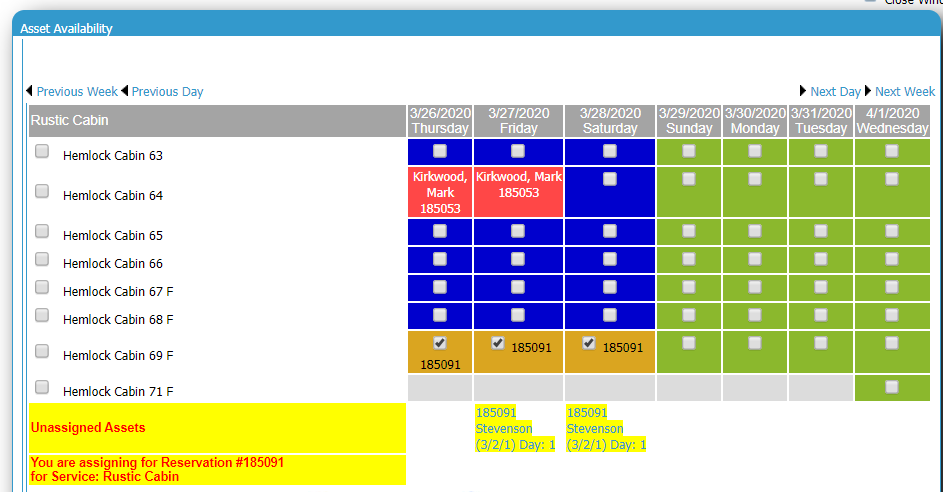Open the Next Day link

835,91
